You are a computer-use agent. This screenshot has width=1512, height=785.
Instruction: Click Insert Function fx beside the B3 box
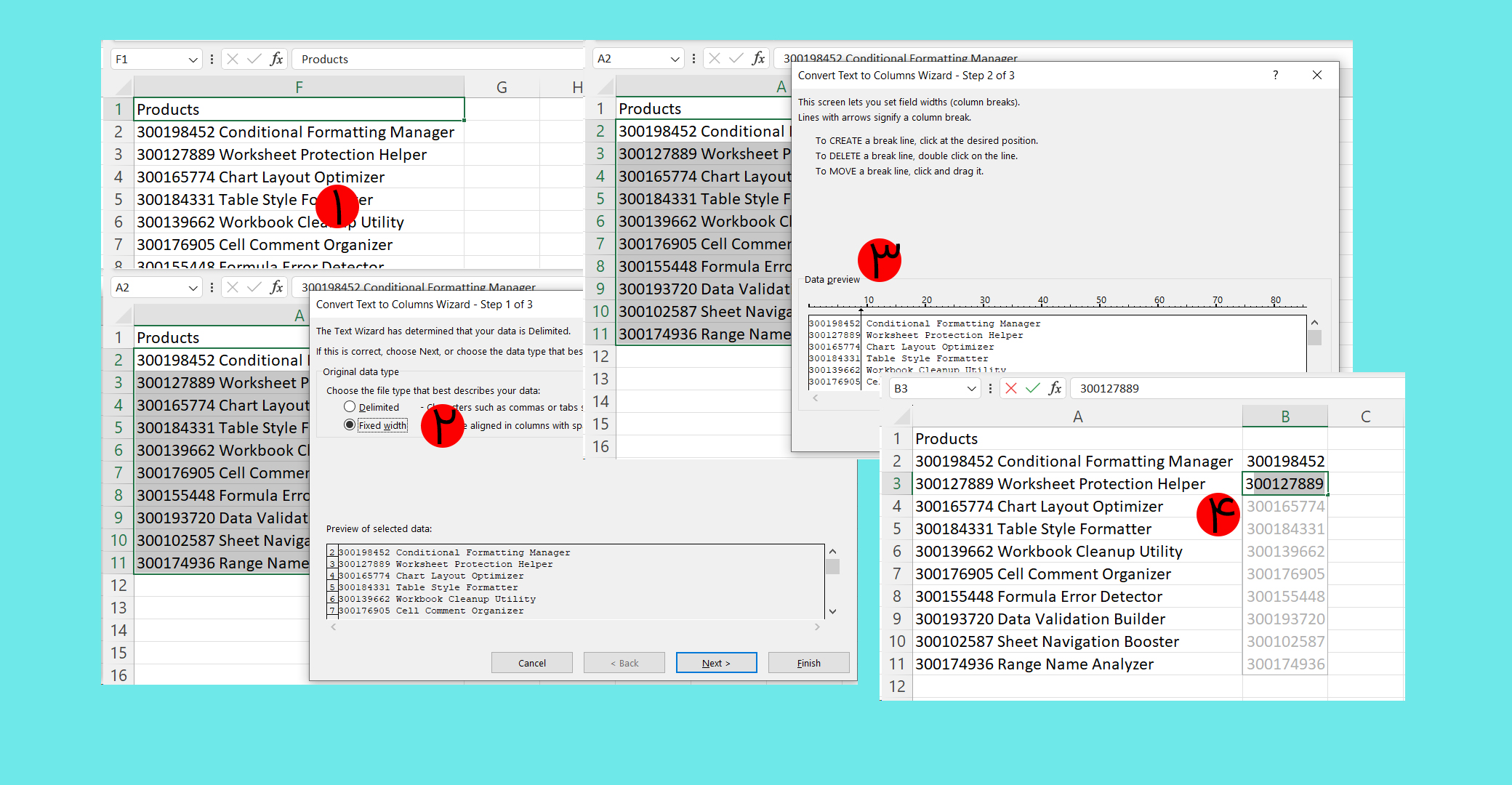point(1055,388)
